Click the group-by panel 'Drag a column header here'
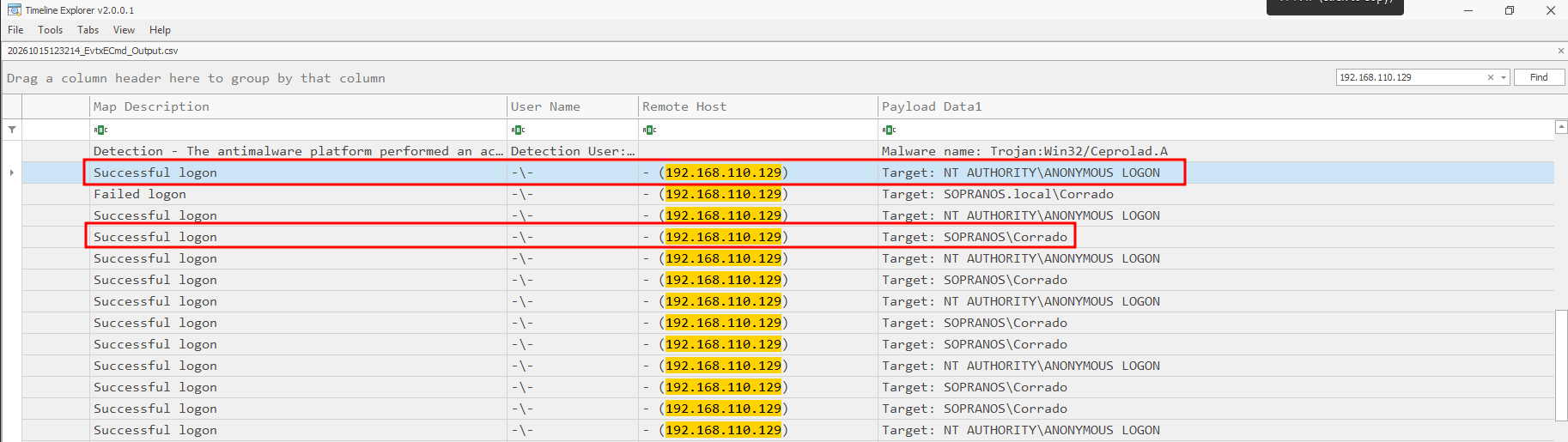Screen dimensions: 1568x442 [x=196, y=78]
